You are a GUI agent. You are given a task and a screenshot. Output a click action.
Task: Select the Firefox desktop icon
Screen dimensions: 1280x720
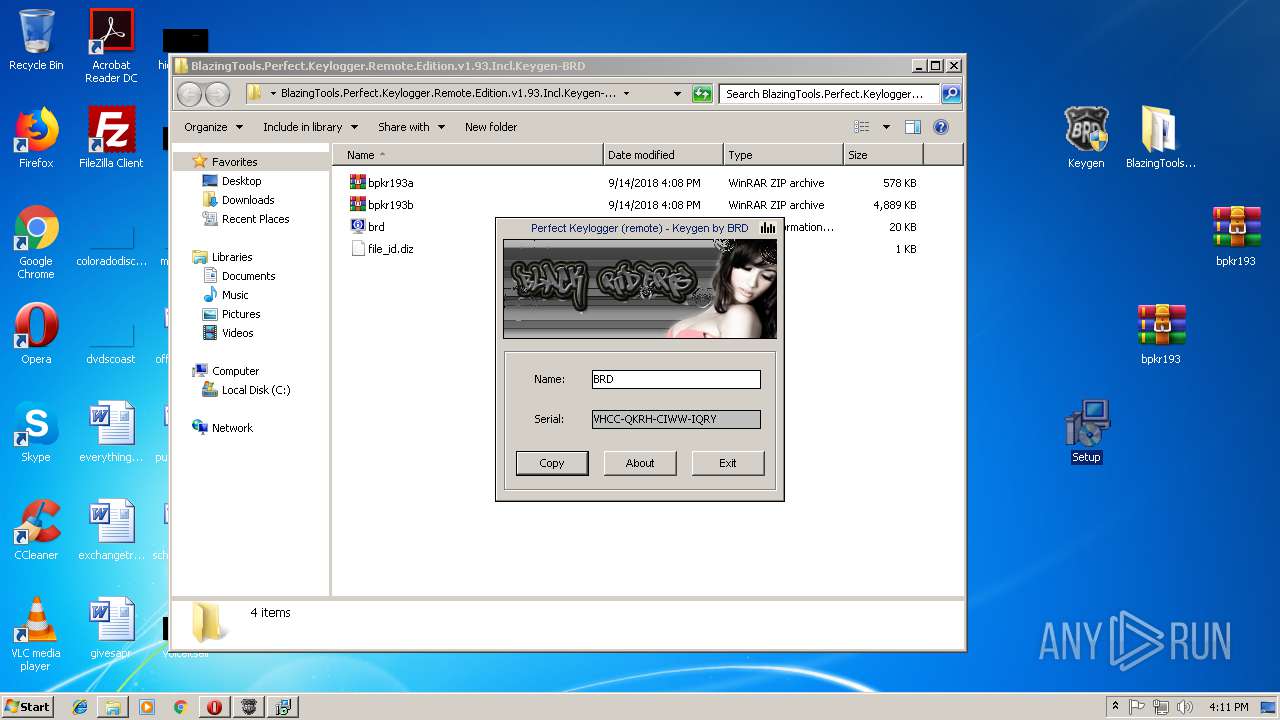pos(36,139)
